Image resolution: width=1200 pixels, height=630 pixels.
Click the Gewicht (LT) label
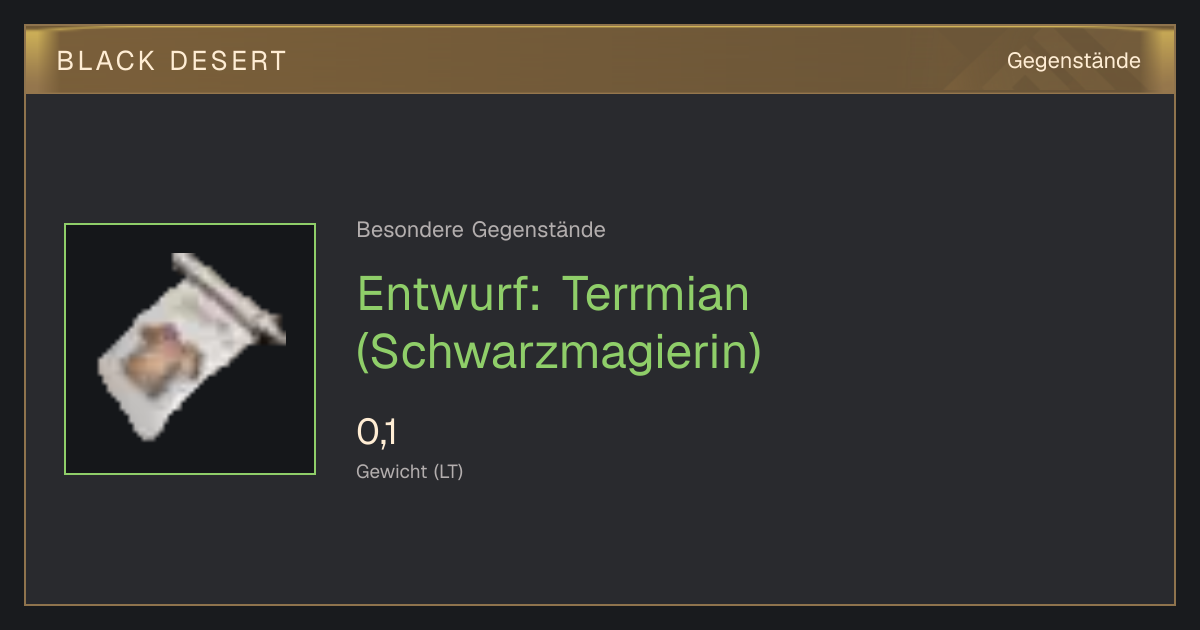410,471
